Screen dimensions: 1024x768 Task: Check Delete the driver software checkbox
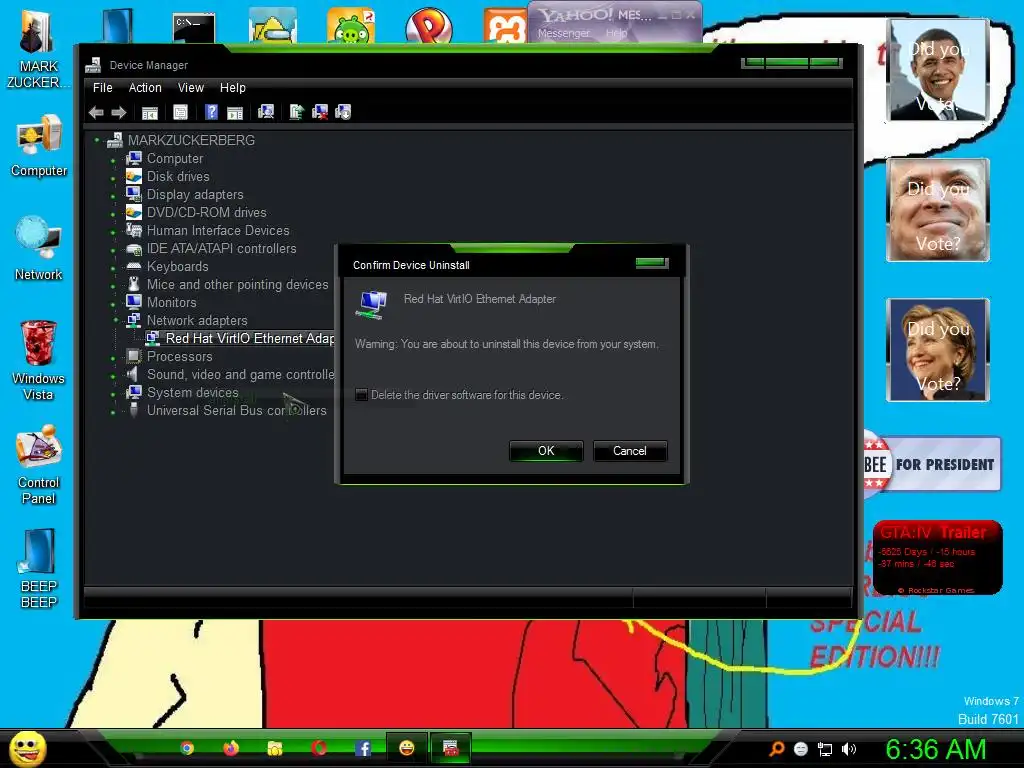(x=361, y=394)
